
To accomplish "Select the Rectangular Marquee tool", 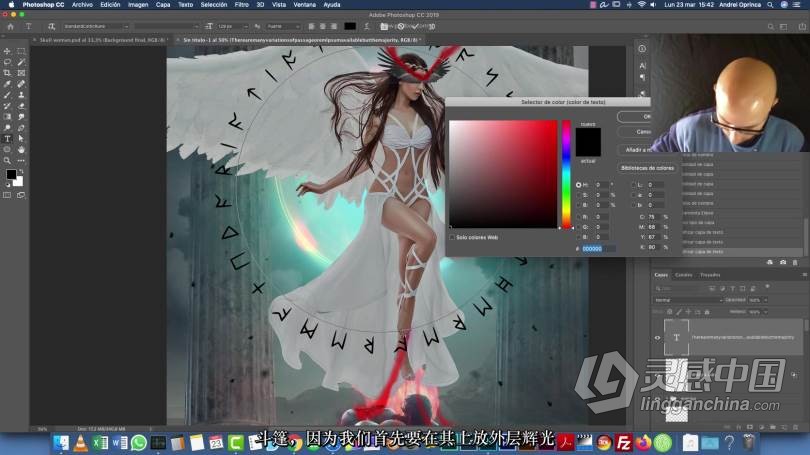I will pos(21,51).
